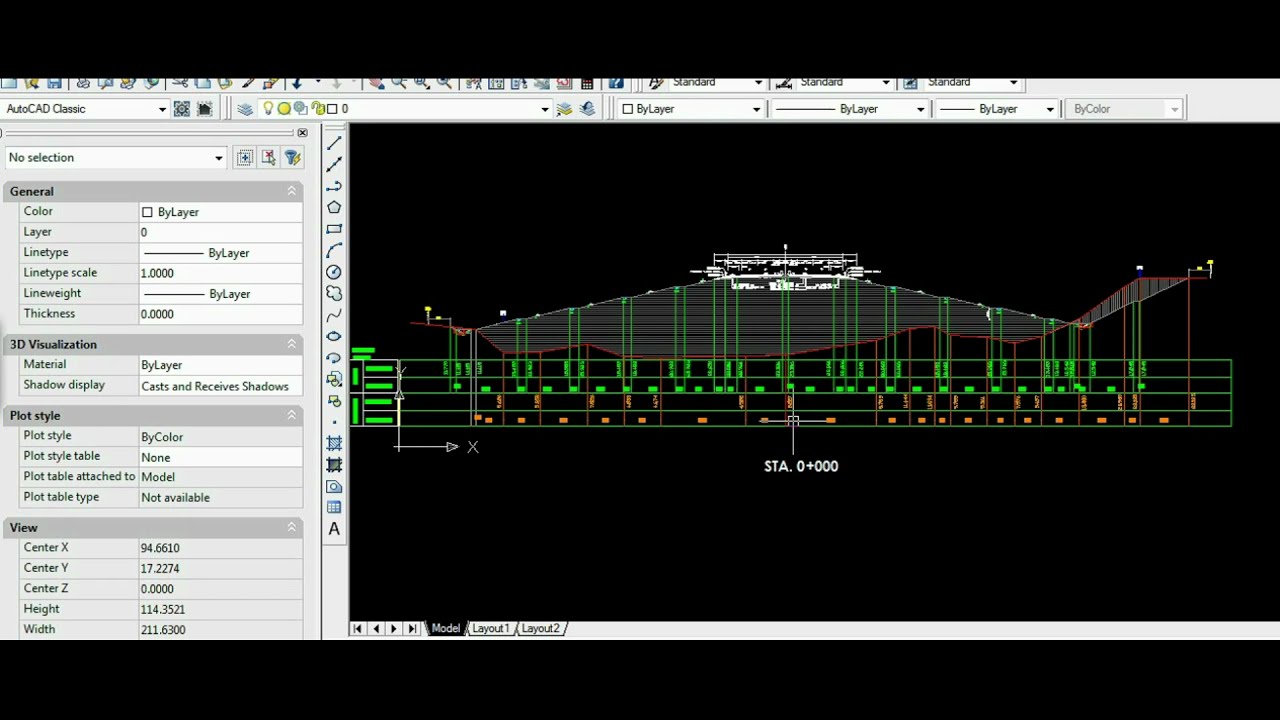
Task: Select the Region tool
Action: 334,486
